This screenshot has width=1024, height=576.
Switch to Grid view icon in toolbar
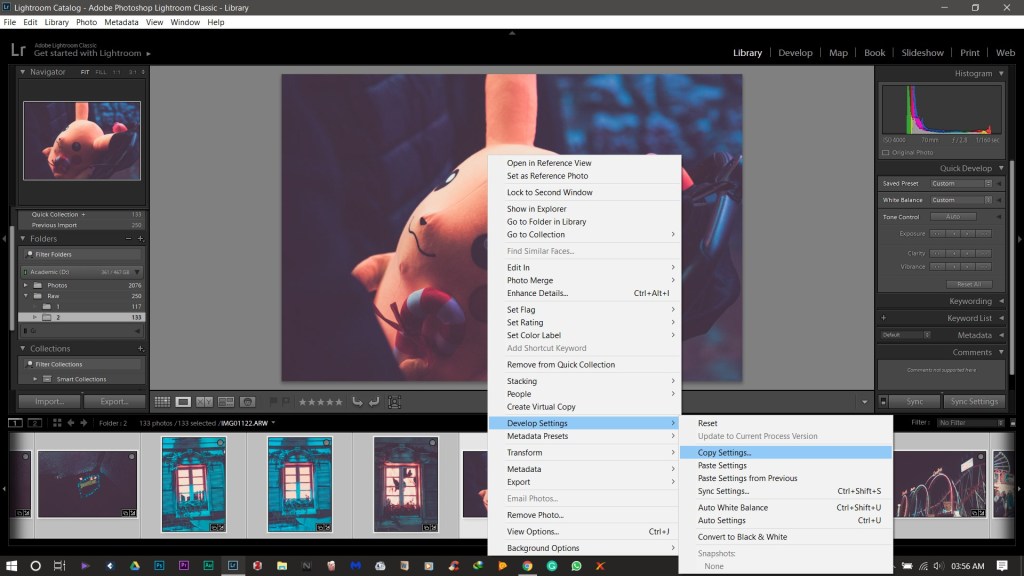(x=162, y=402)
